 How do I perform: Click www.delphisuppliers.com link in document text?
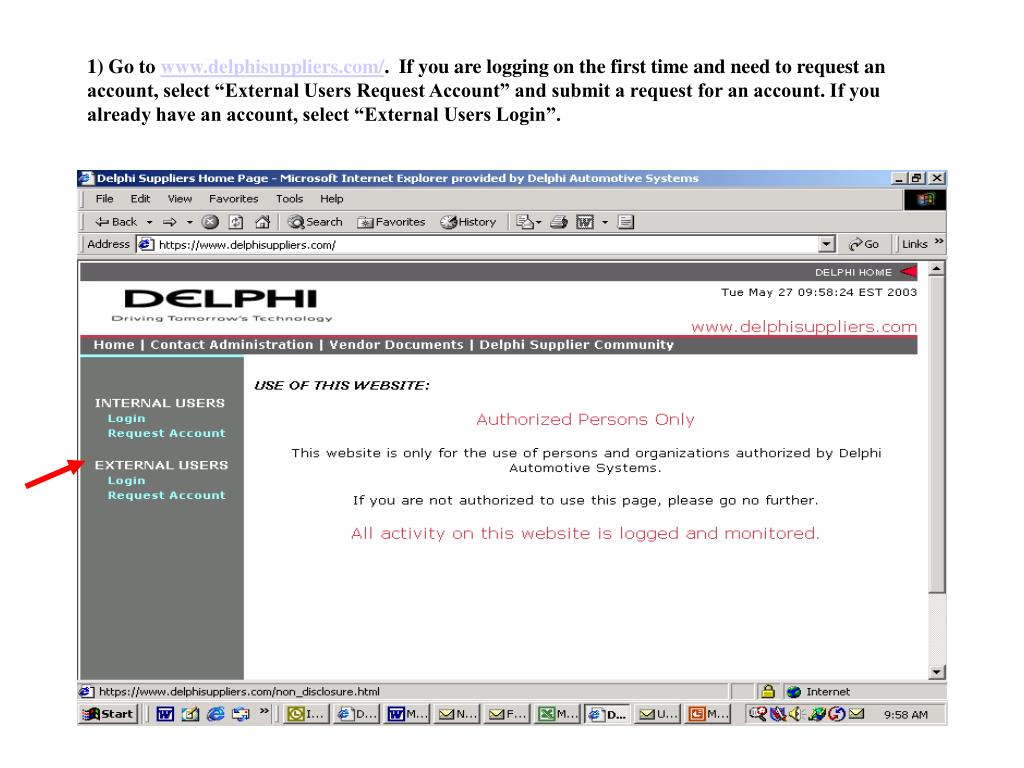[272, 67]
